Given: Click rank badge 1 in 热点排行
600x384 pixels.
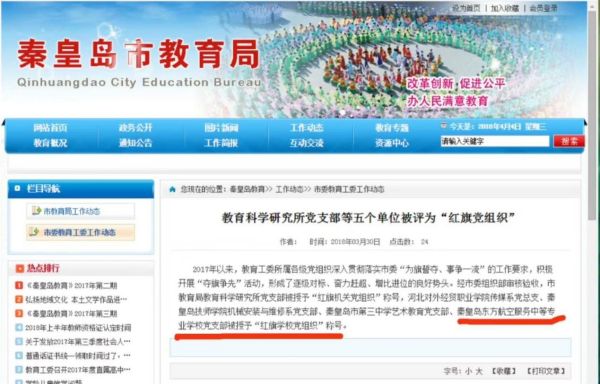Looking at the screenshot, I should tap(19, 285).
